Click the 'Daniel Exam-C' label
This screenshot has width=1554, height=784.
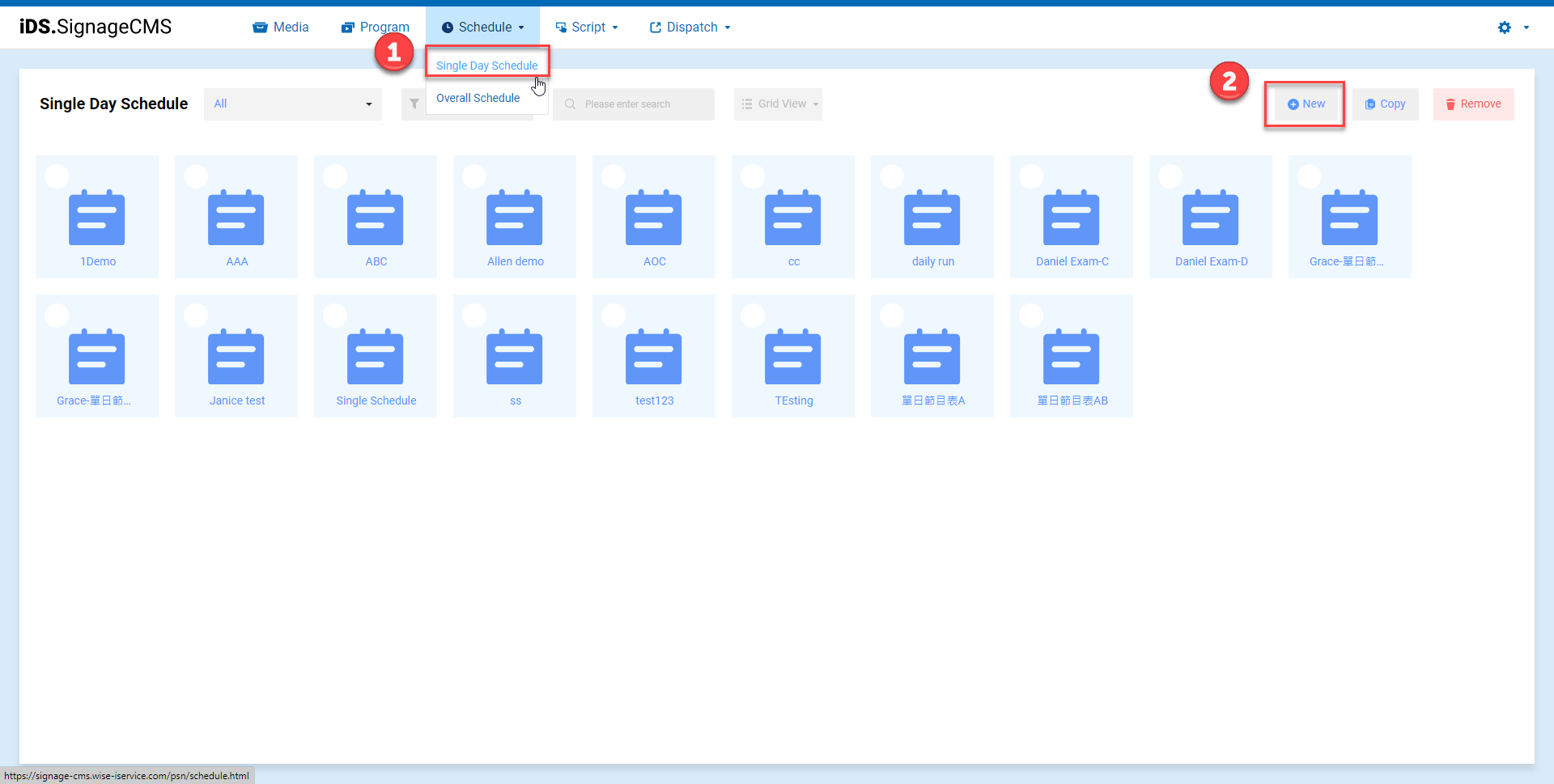pos(1072,261)
